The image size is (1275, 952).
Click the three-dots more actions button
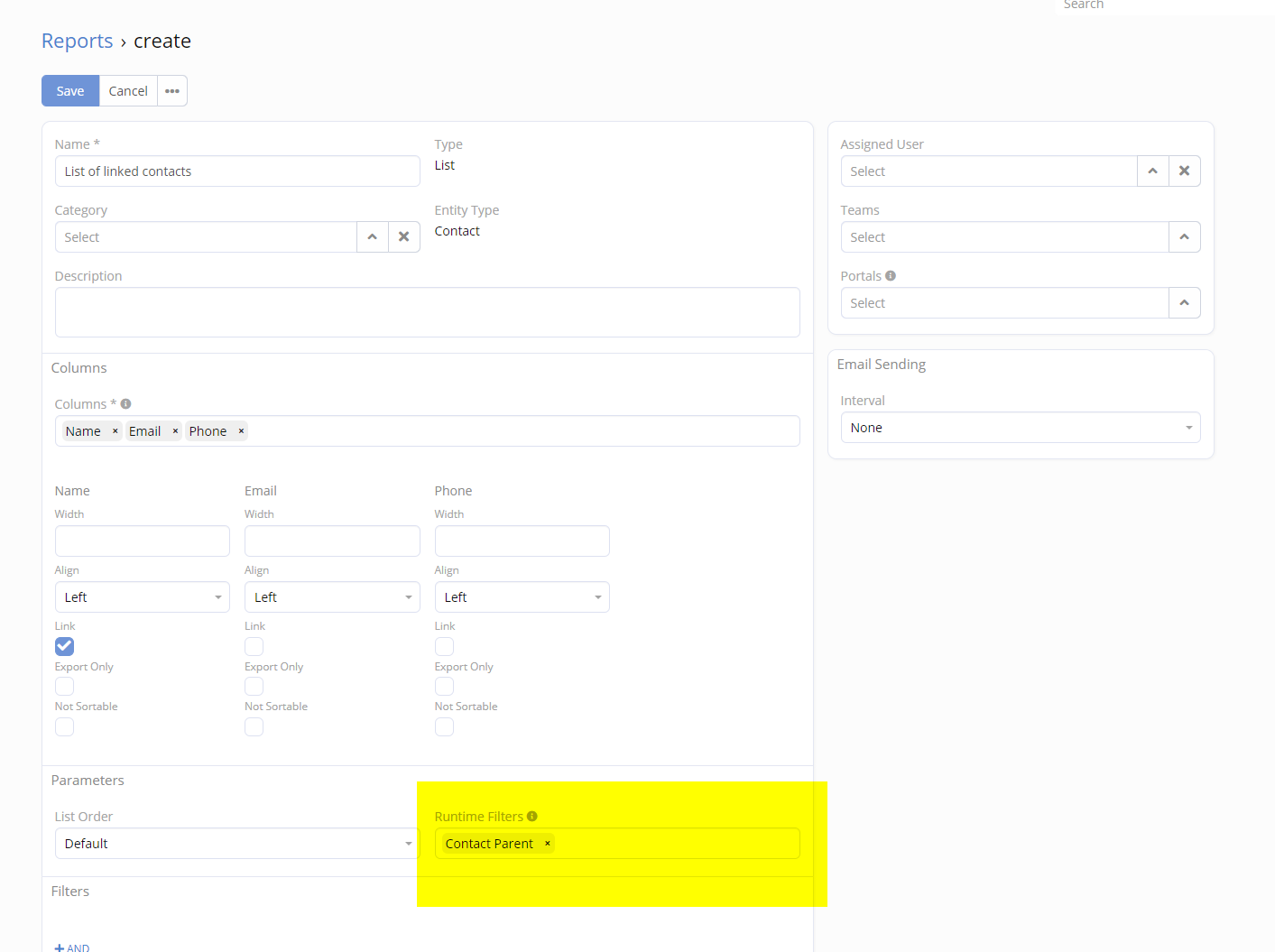pyautogui.click(x=172, y=91)
